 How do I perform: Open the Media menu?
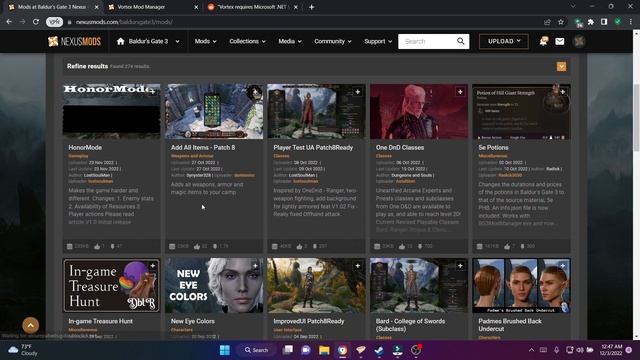point(290,41)
